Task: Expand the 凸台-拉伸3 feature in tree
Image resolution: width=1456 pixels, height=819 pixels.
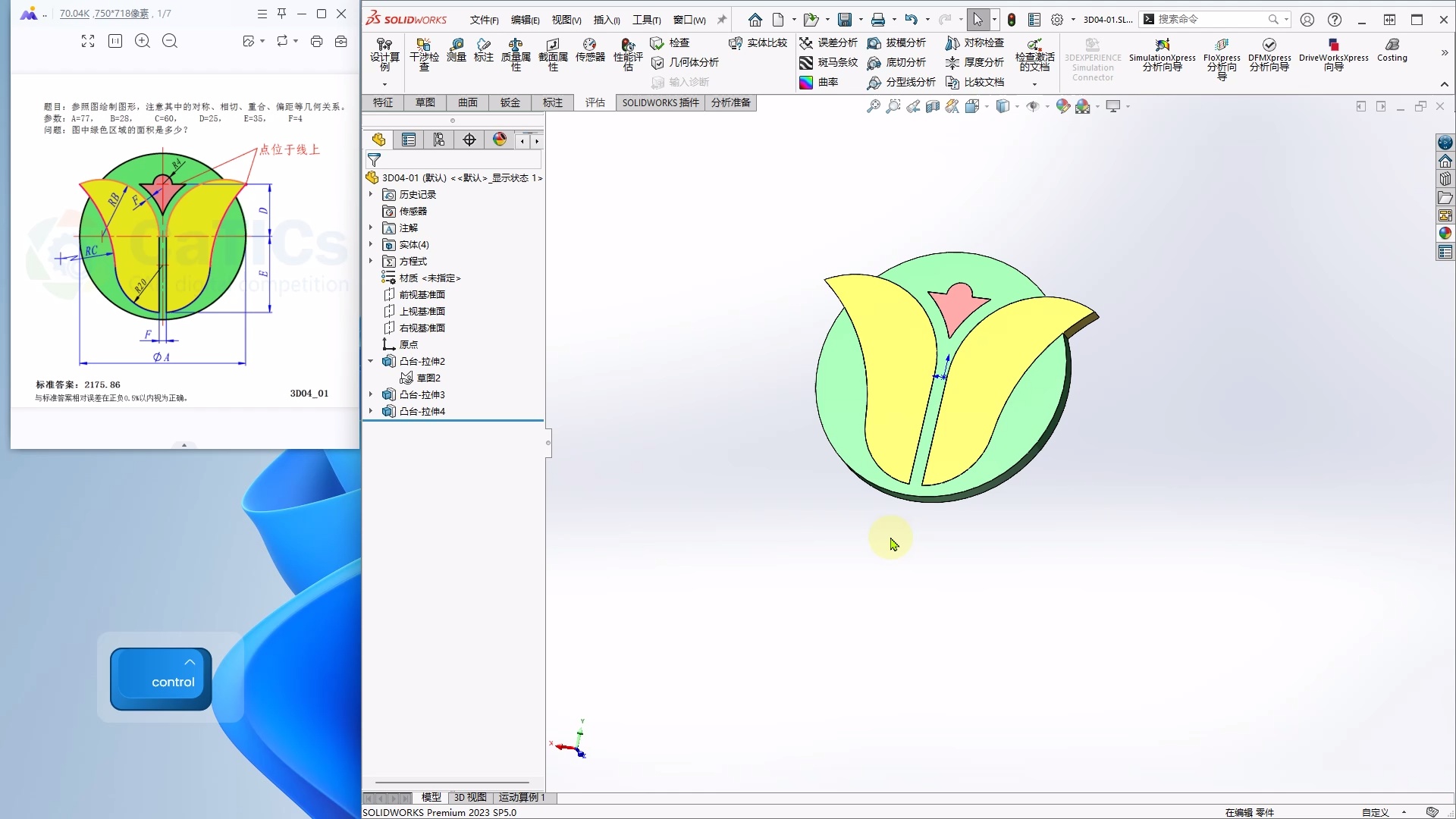Action: click(370, 394)
